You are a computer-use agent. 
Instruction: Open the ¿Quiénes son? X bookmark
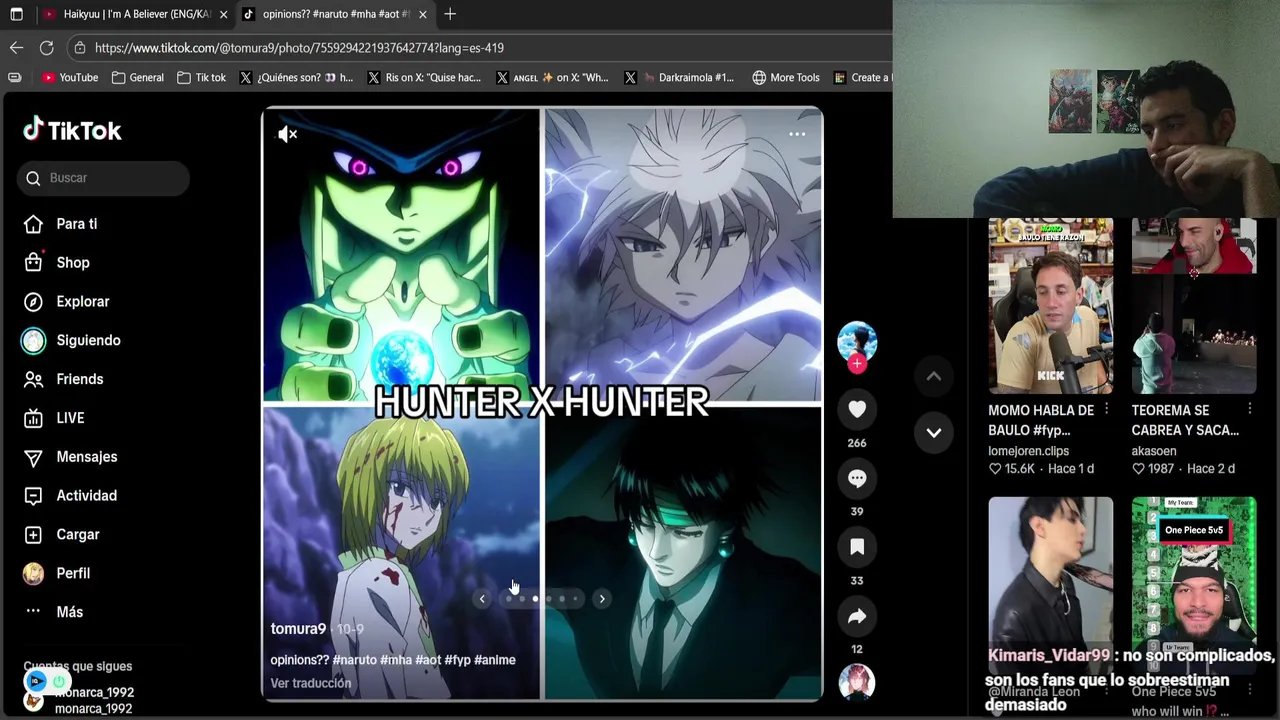(296, 77)
